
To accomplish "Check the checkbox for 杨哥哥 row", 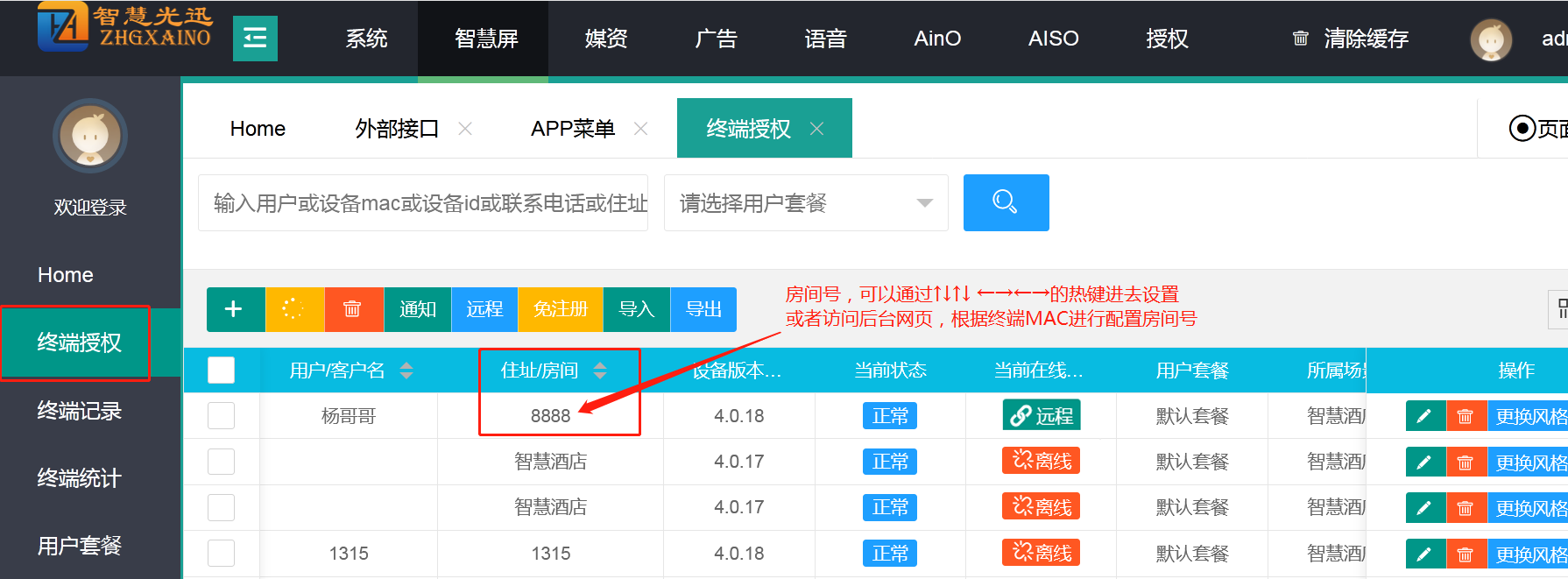I will 221,416.
